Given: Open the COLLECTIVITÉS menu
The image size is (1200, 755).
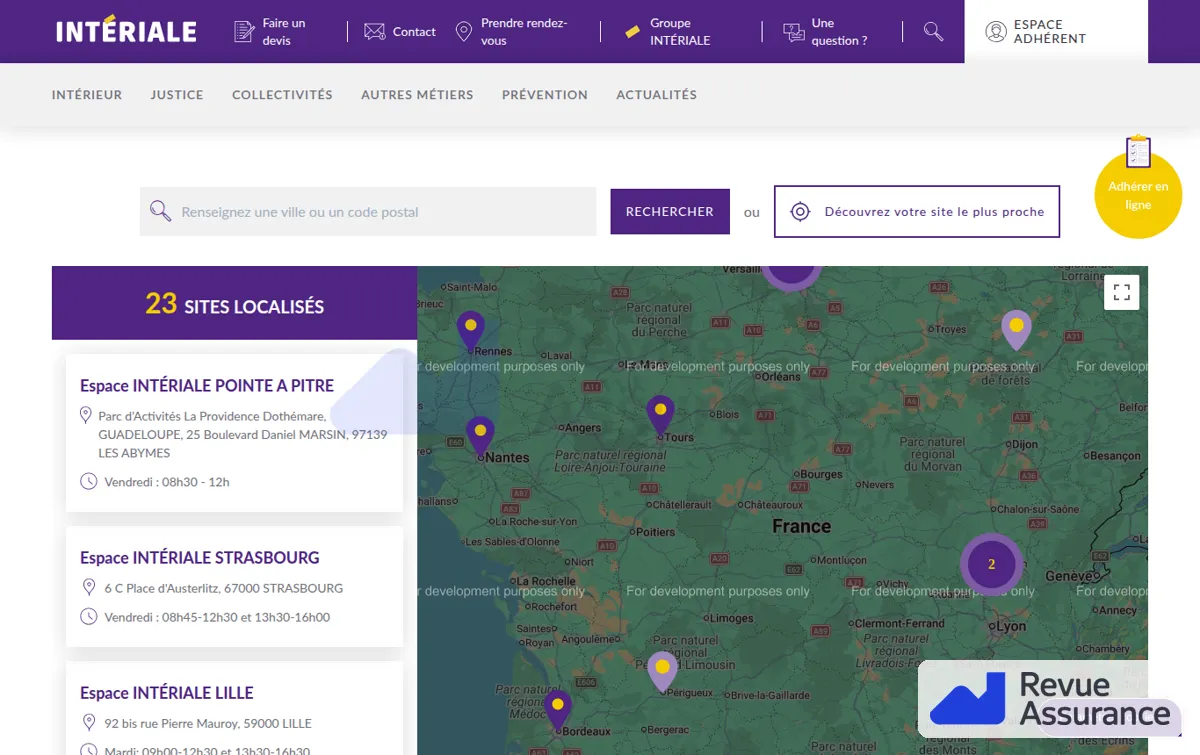Looking at the screenshot, I should (x=282, y=95).
